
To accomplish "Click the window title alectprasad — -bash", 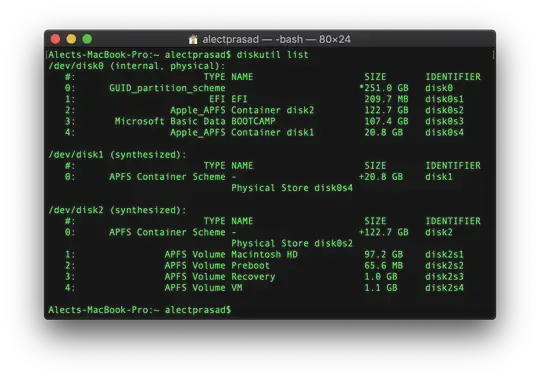I will (277, 40).
